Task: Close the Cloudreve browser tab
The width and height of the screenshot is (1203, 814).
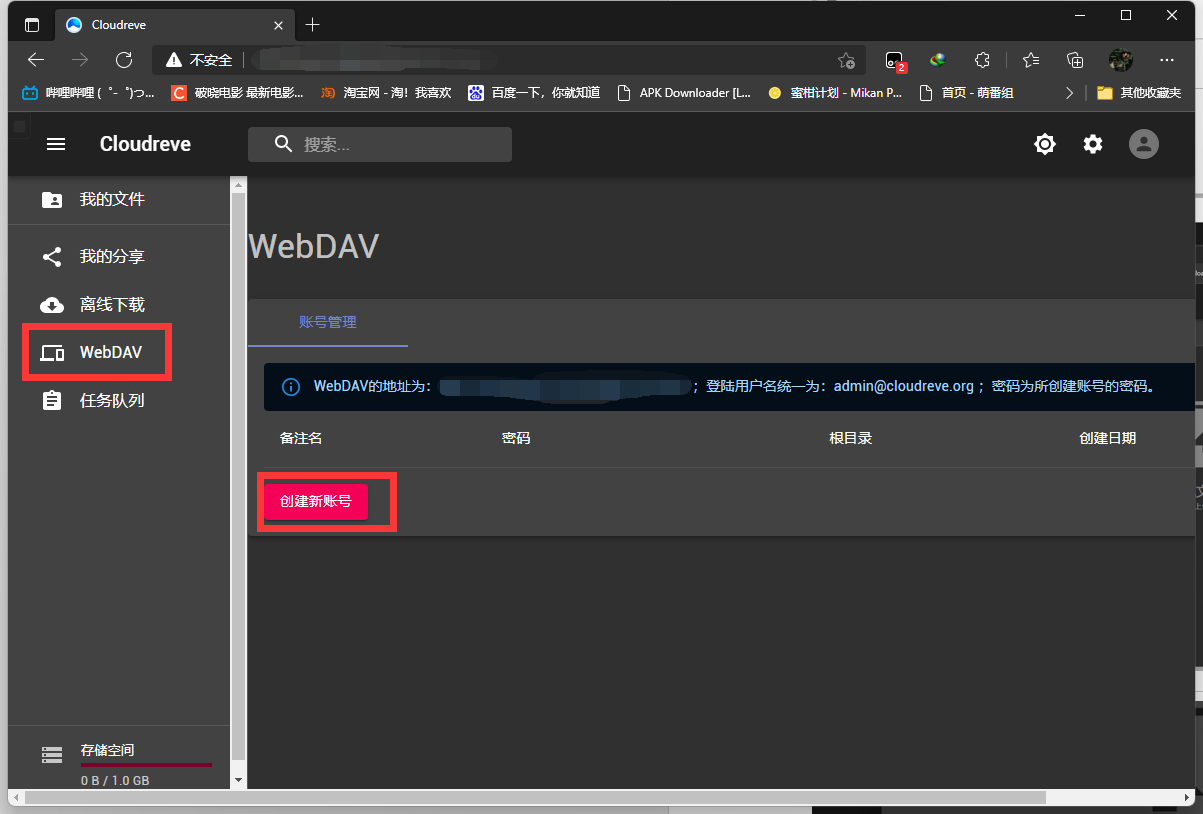Action: (279, 25)
